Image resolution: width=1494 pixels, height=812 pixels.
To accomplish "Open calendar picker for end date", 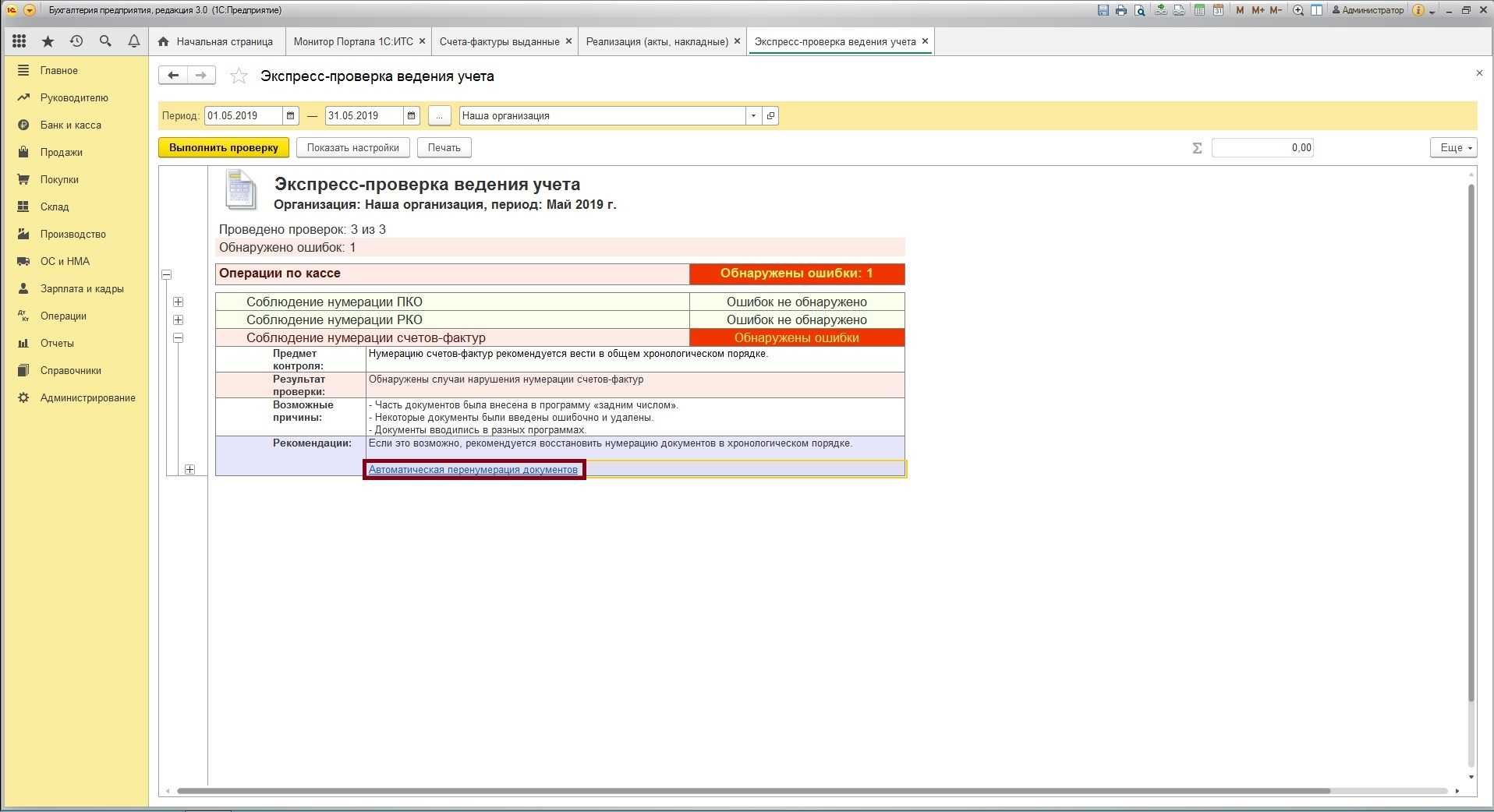I will tap(412, 116).
